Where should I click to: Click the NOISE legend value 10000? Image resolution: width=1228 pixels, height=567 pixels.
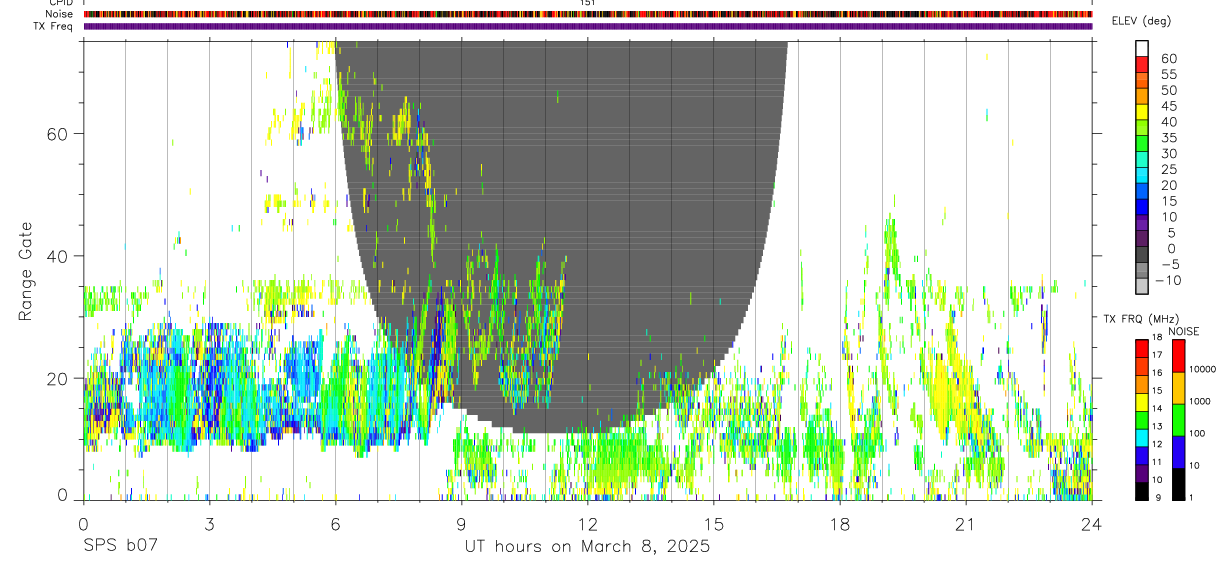coord(1202,369)
